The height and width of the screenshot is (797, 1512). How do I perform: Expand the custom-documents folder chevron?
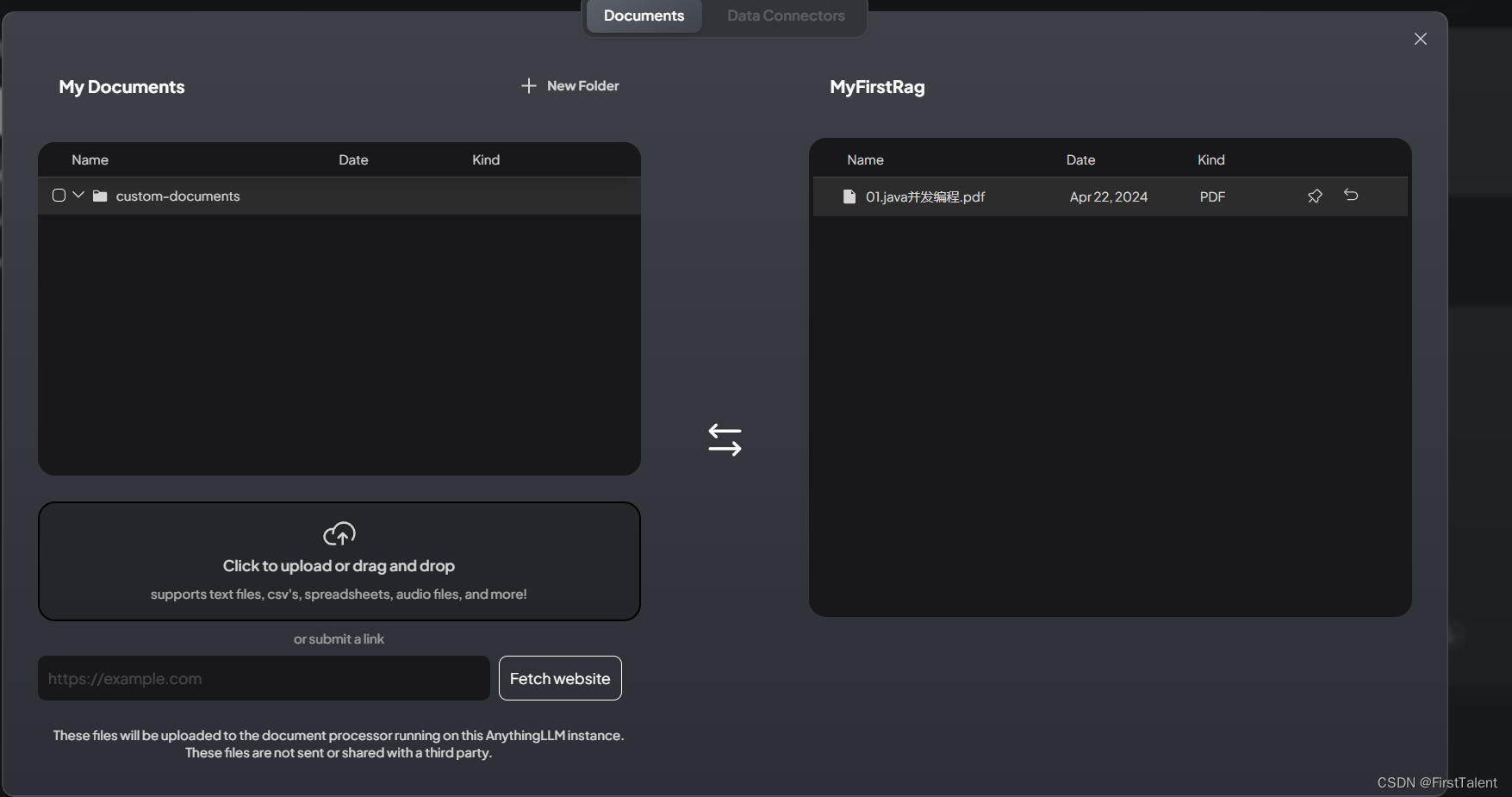(x=78, y=196)
